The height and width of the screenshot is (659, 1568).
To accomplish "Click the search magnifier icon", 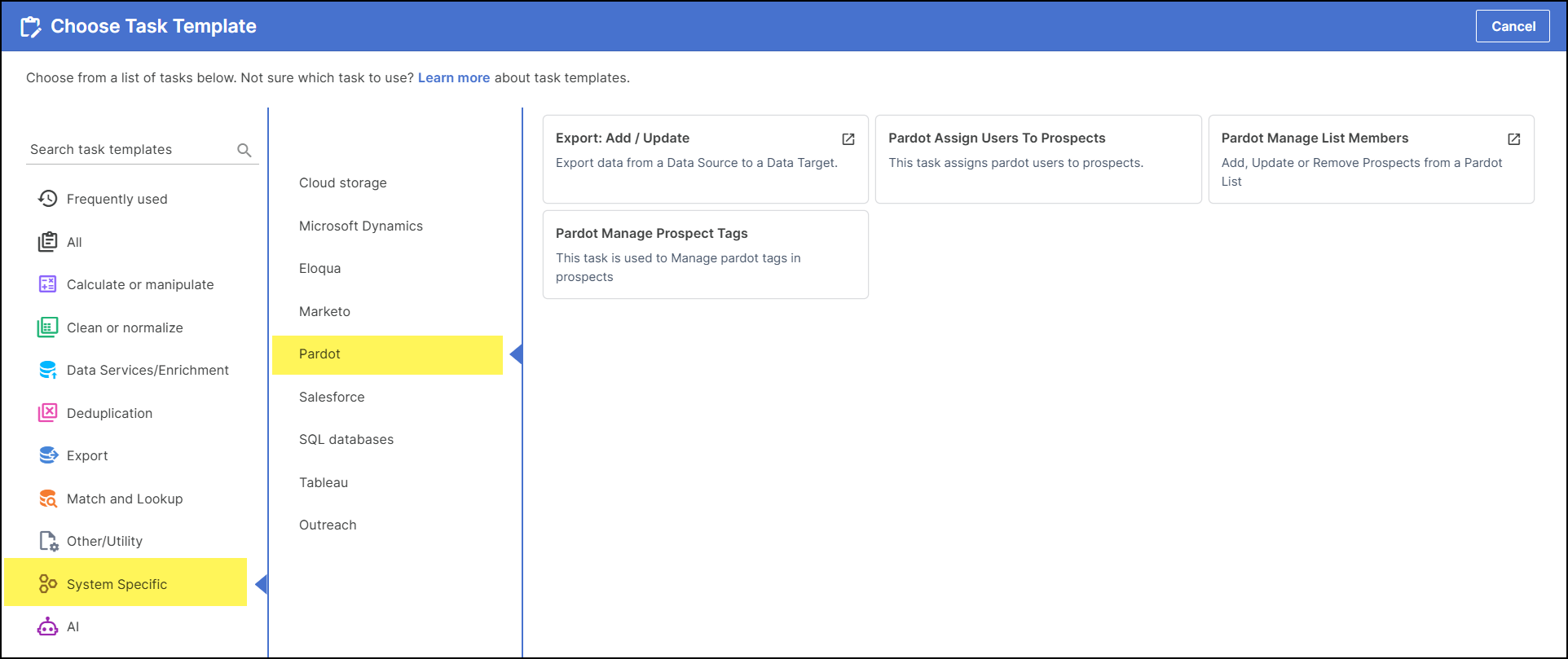I will pyautogui.click(x=244, y=150).
